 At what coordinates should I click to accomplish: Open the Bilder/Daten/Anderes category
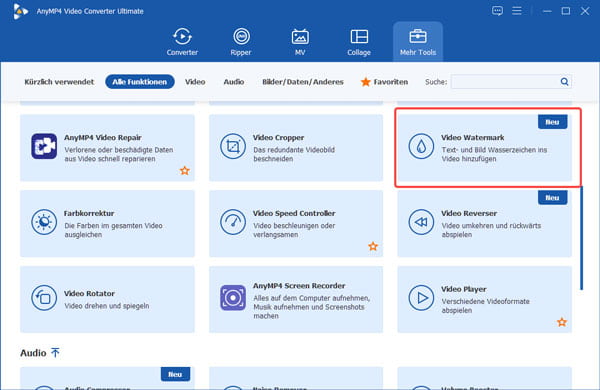pos(303,82)
